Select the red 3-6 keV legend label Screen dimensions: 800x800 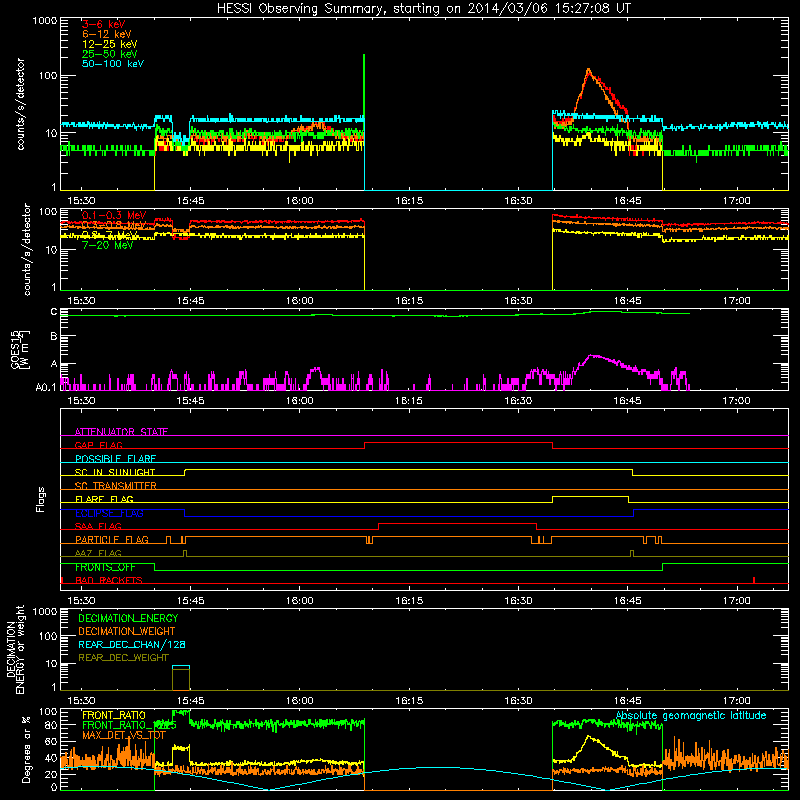click(x=104, y=24)
